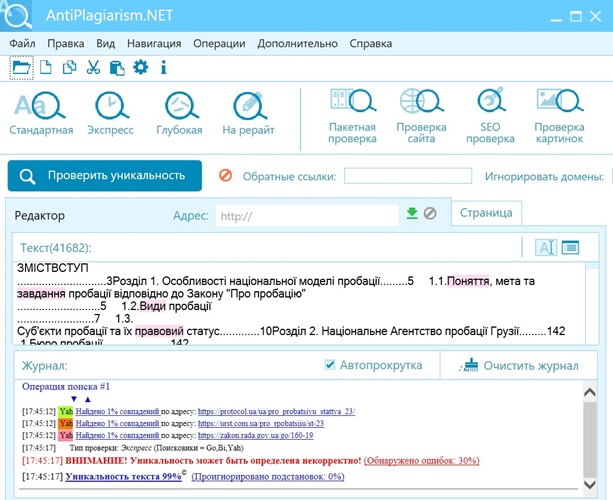Image resolution: width=613 pixels, height=500 pixels.
Task: Paste text using the clipboard icon
Action: 117,68
